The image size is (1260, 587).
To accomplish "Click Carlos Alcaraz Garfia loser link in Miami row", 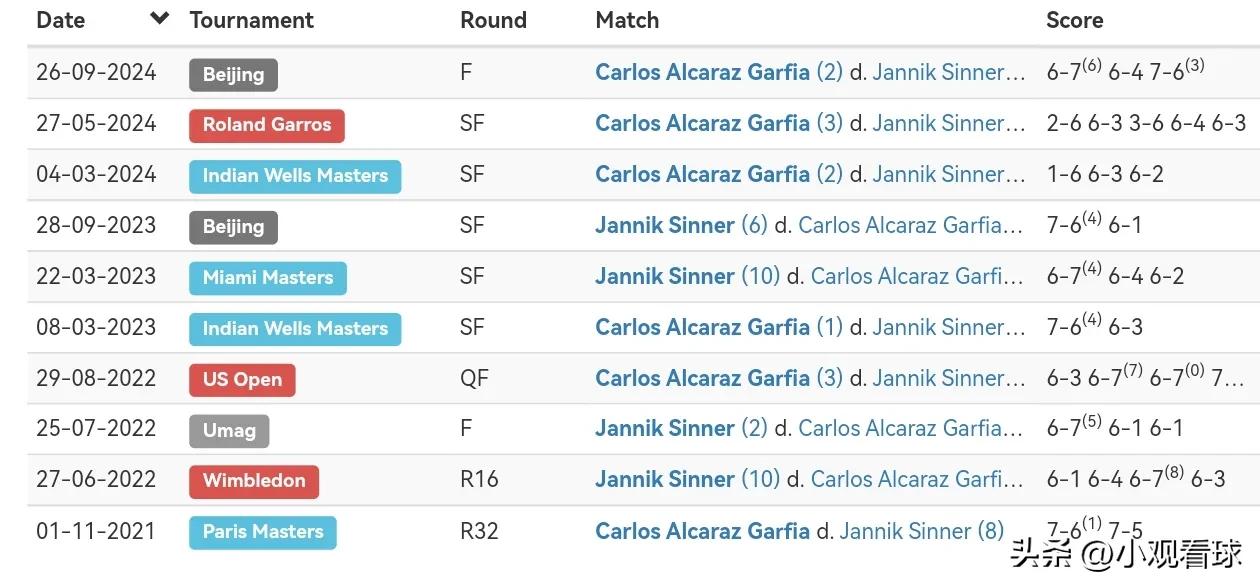I will pos(917,276).
